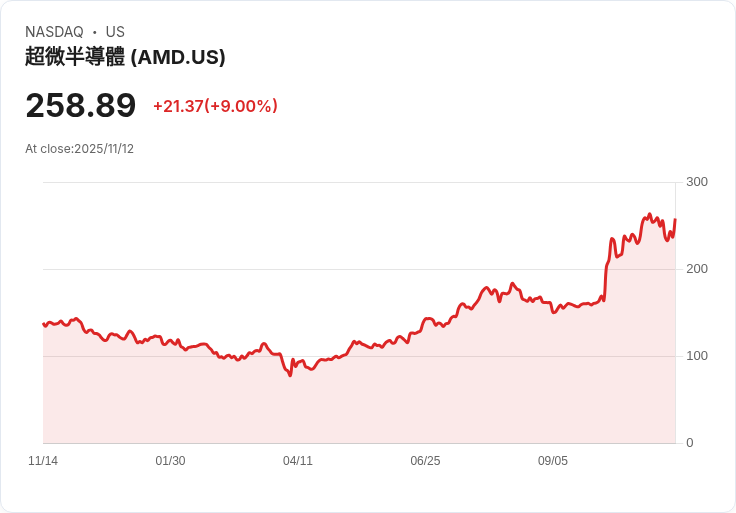The image size is (736, 513).
Task: Click the NASDAQ exchange label
Action: 54,32
